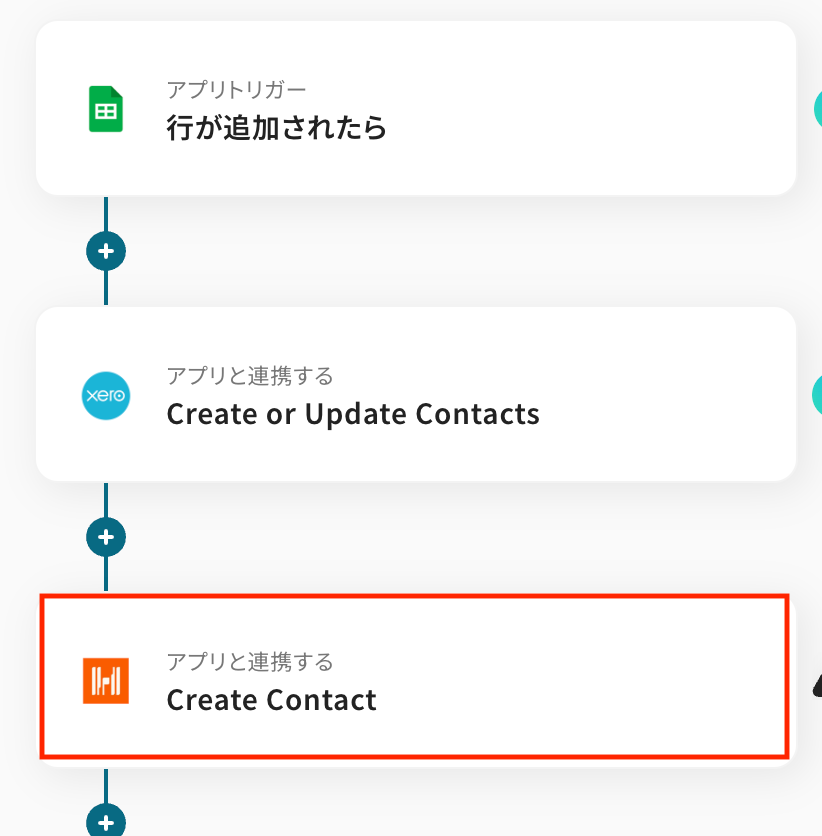822x836 pixels.
Task: Open the highlighted Create Contact step
Action: [415, 676]
